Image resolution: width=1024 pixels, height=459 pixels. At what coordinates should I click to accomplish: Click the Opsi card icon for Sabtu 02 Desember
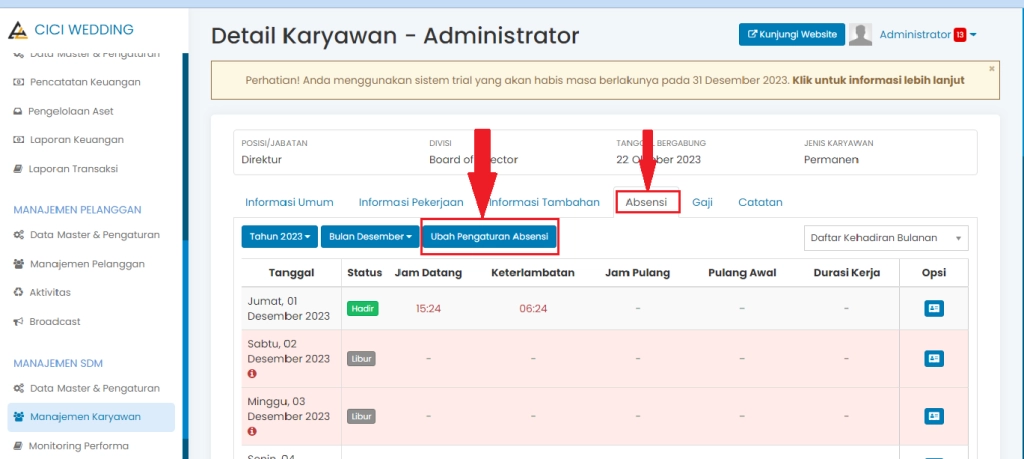[933, 358]
